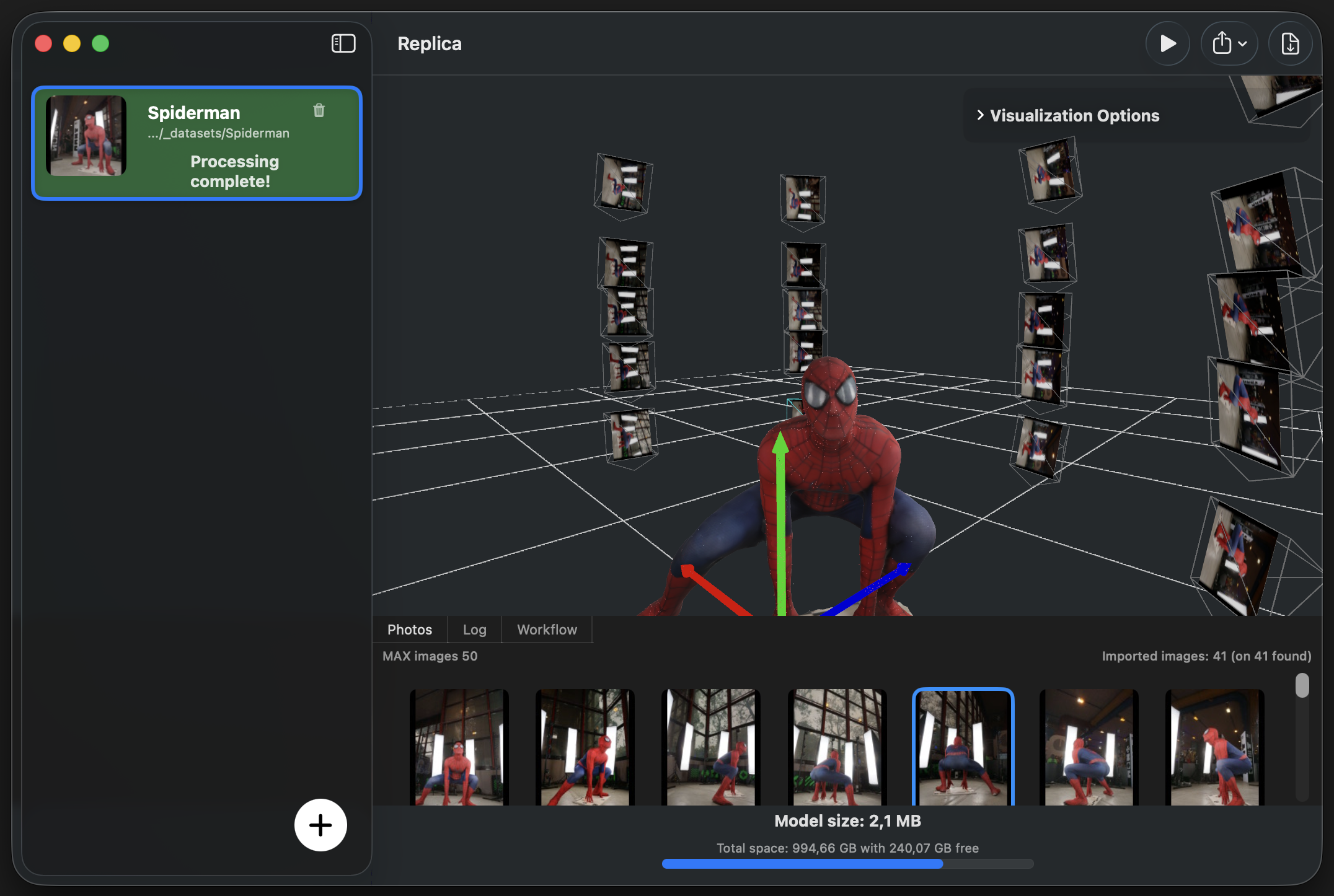
Task: Select the Photos tab
Action: (409, 630)
